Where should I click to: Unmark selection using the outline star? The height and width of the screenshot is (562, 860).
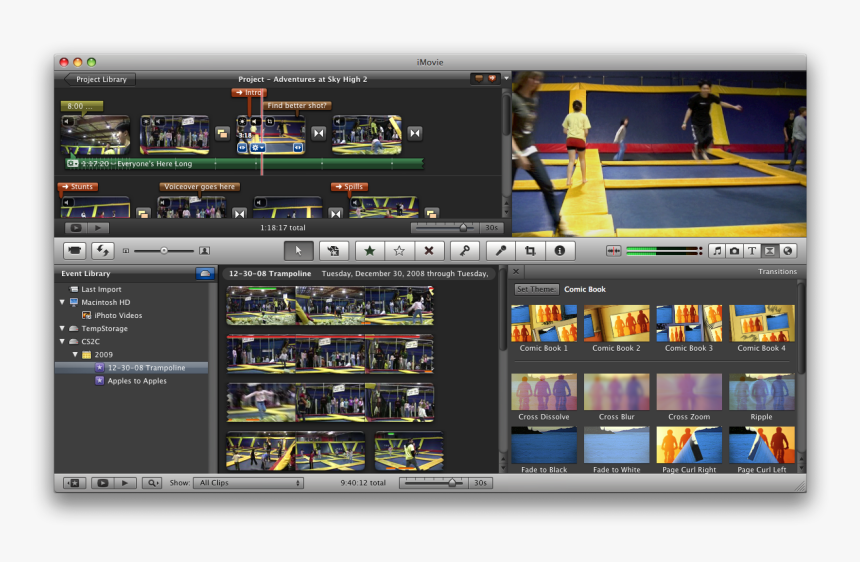(399, 251)
